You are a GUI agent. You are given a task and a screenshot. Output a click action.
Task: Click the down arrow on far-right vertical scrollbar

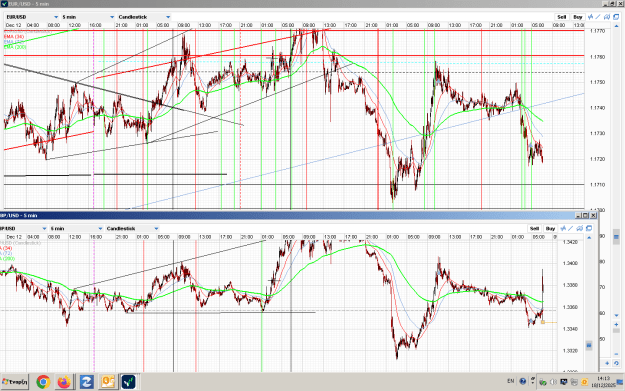coord(616,316)
